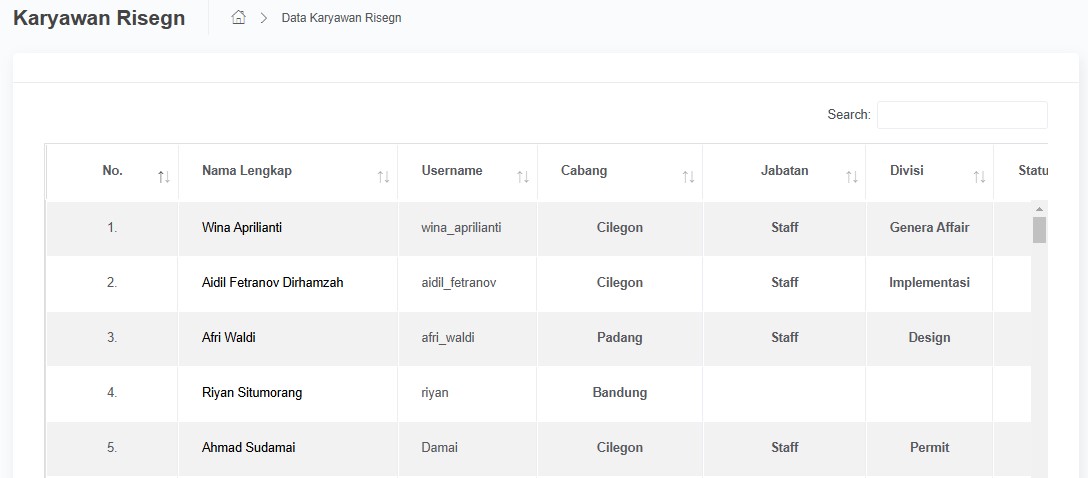1088x478 pixels.
Task: Click the scrollbar up arrow
Action: (1040, 209)
